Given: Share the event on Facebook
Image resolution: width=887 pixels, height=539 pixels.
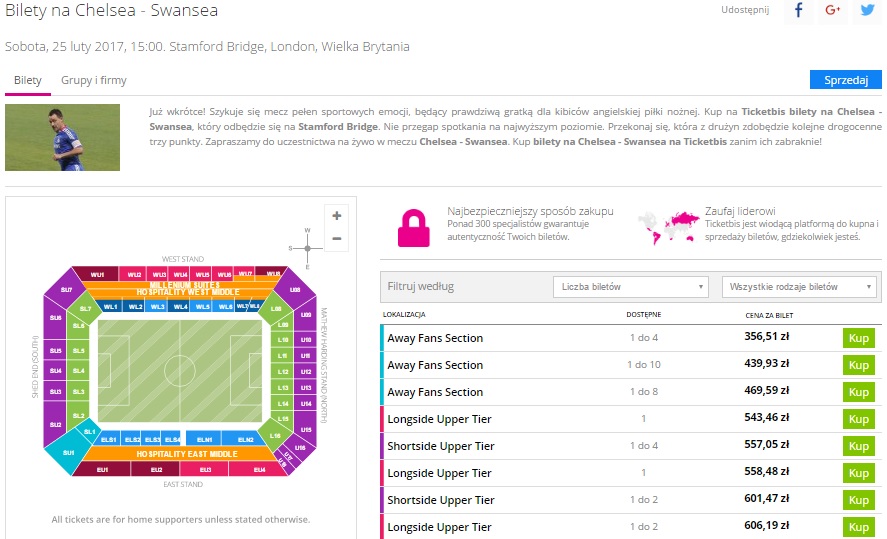Looking at the screenshot, I should [798, 11].
